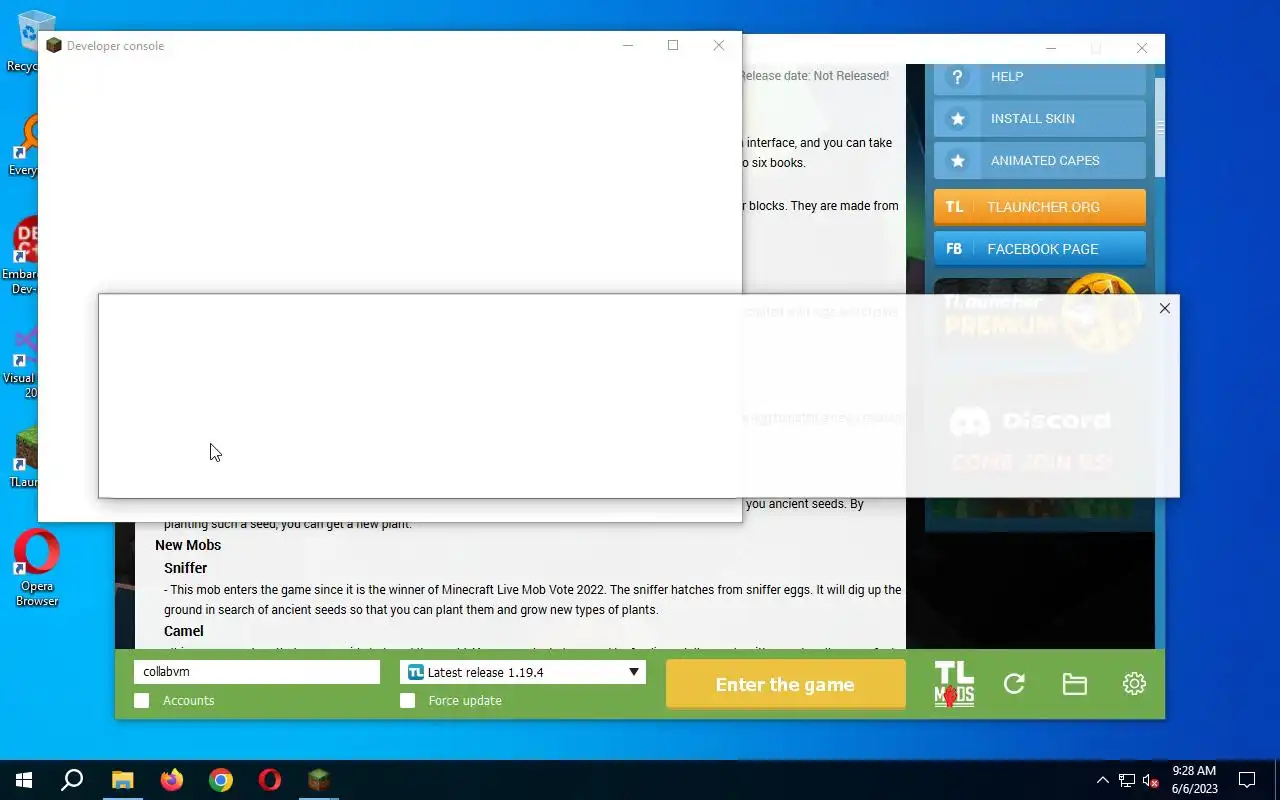Toggle the Accounts checkbox
Image resolution: width=1280 pixels, height=800 pixels.
[x=142, y=701]
